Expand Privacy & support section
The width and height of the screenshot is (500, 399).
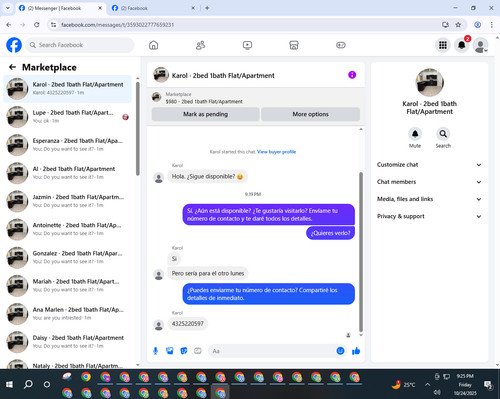click(429, 216)
